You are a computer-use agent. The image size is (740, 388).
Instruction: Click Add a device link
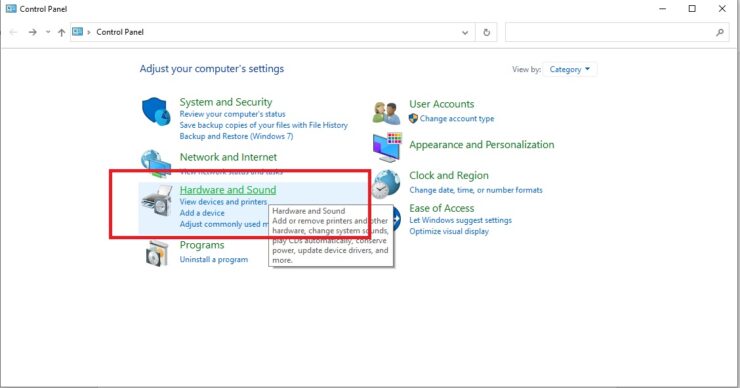coord(202,213)
